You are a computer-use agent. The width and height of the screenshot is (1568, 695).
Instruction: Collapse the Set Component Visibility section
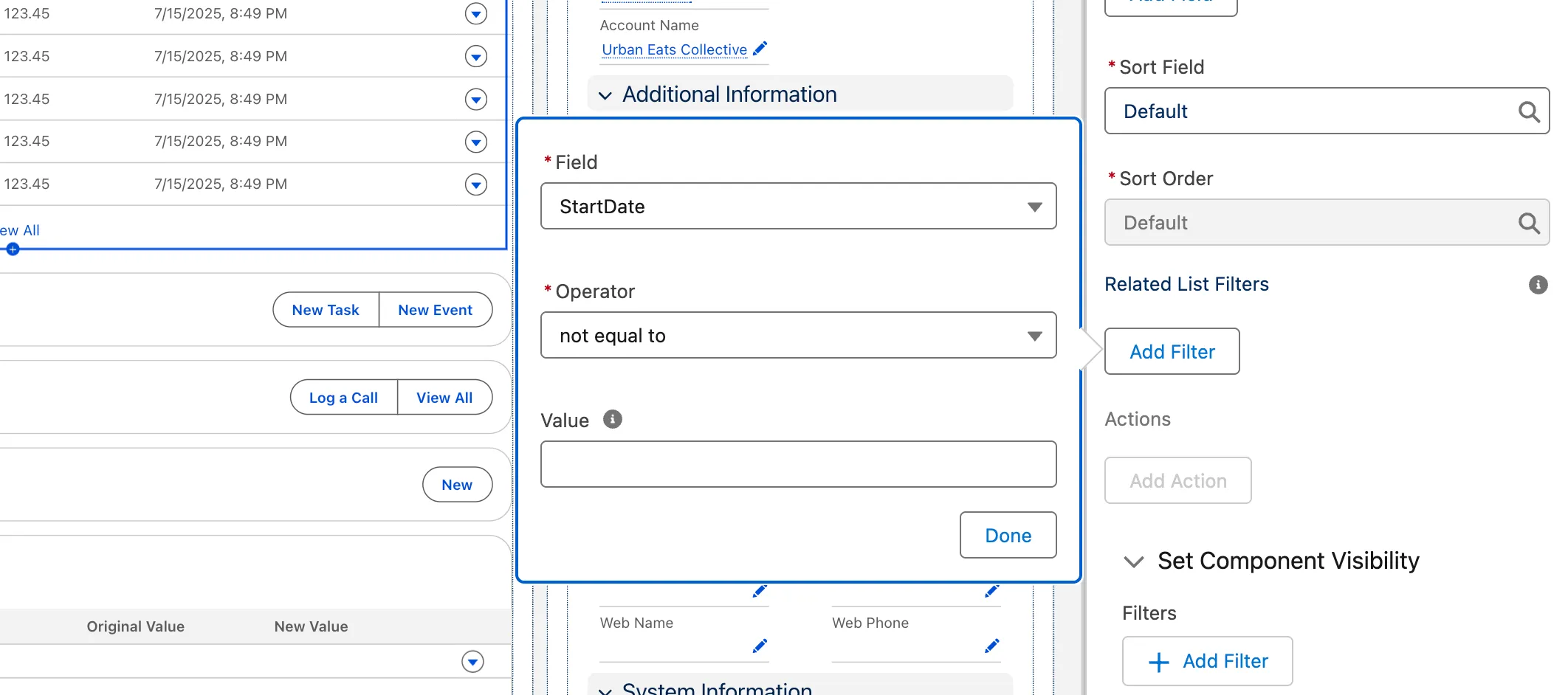tap(1133, 561)
